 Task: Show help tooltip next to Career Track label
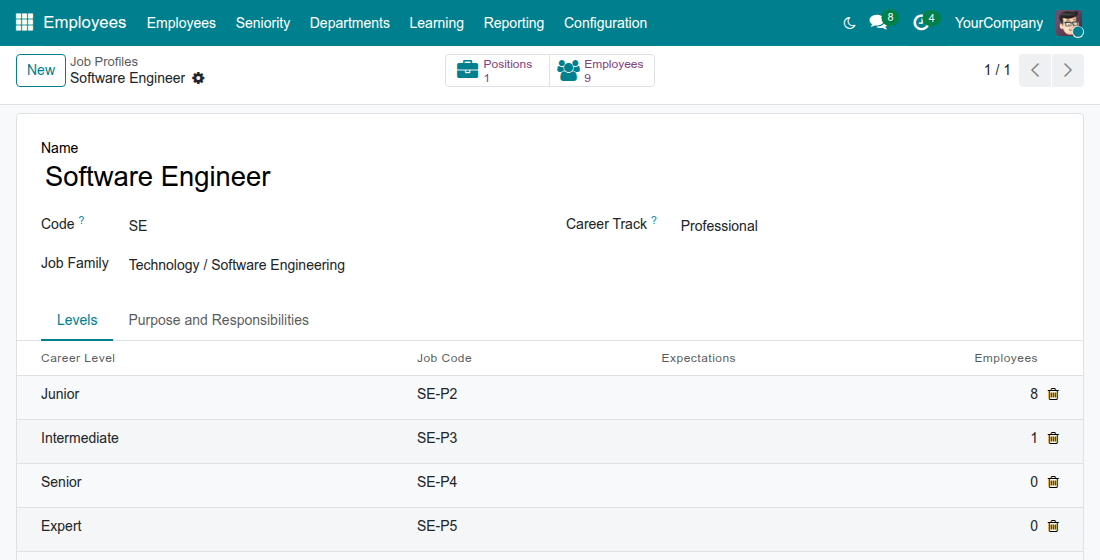pyautogui.click(x=654, y=220)
